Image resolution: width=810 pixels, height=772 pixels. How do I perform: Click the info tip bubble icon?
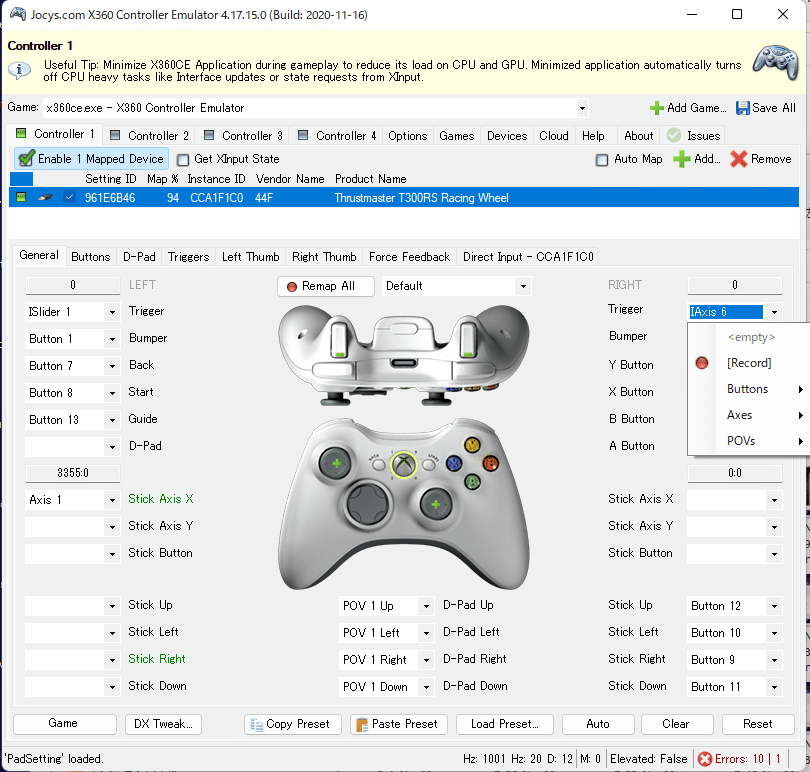click(20, 70)
